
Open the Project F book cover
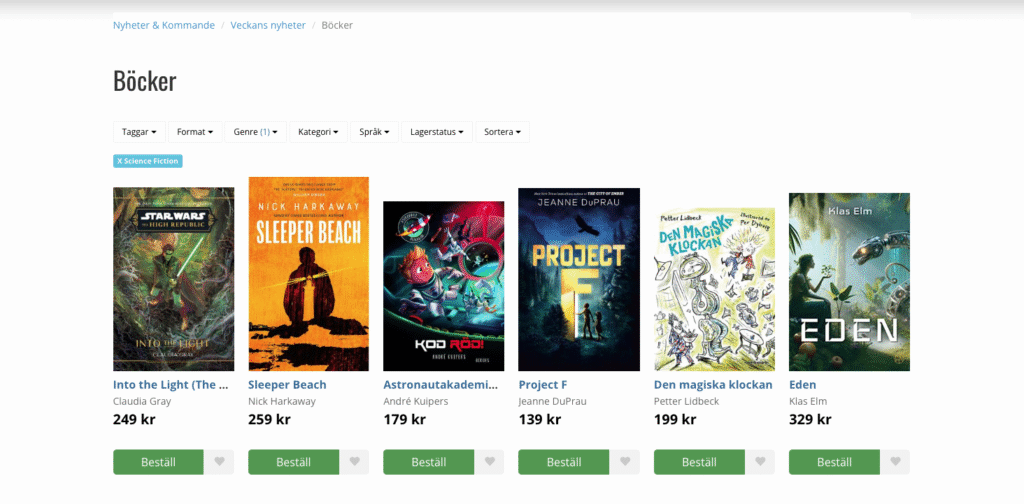579,279
